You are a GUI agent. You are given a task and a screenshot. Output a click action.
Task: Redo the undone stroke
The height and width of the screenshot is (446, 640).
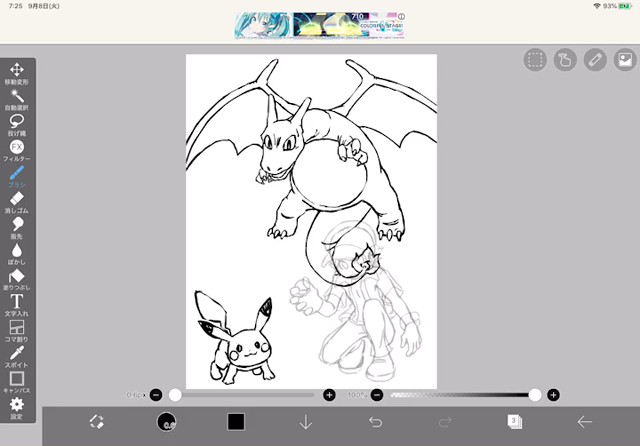point(445,422)
